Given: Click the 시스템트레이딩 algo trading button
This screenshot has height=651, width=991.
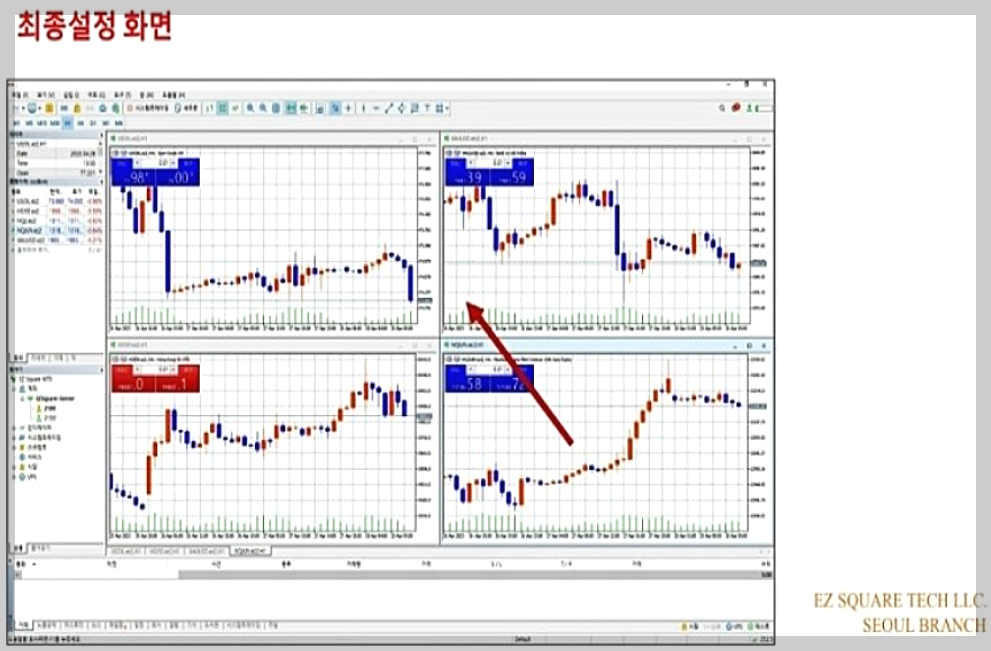Looking at the screenshot, I should [148, 108].
